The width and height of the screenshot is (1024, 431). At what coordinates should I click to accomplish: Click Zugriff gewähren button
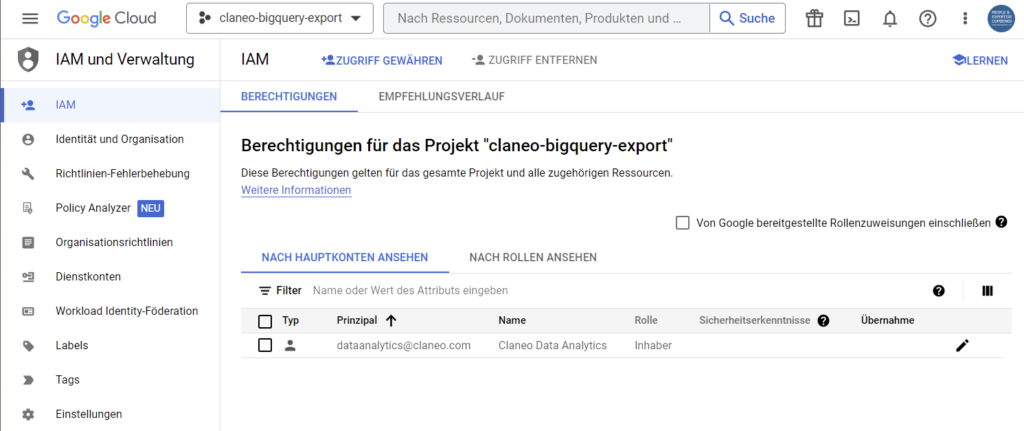(x=382, y=60)
